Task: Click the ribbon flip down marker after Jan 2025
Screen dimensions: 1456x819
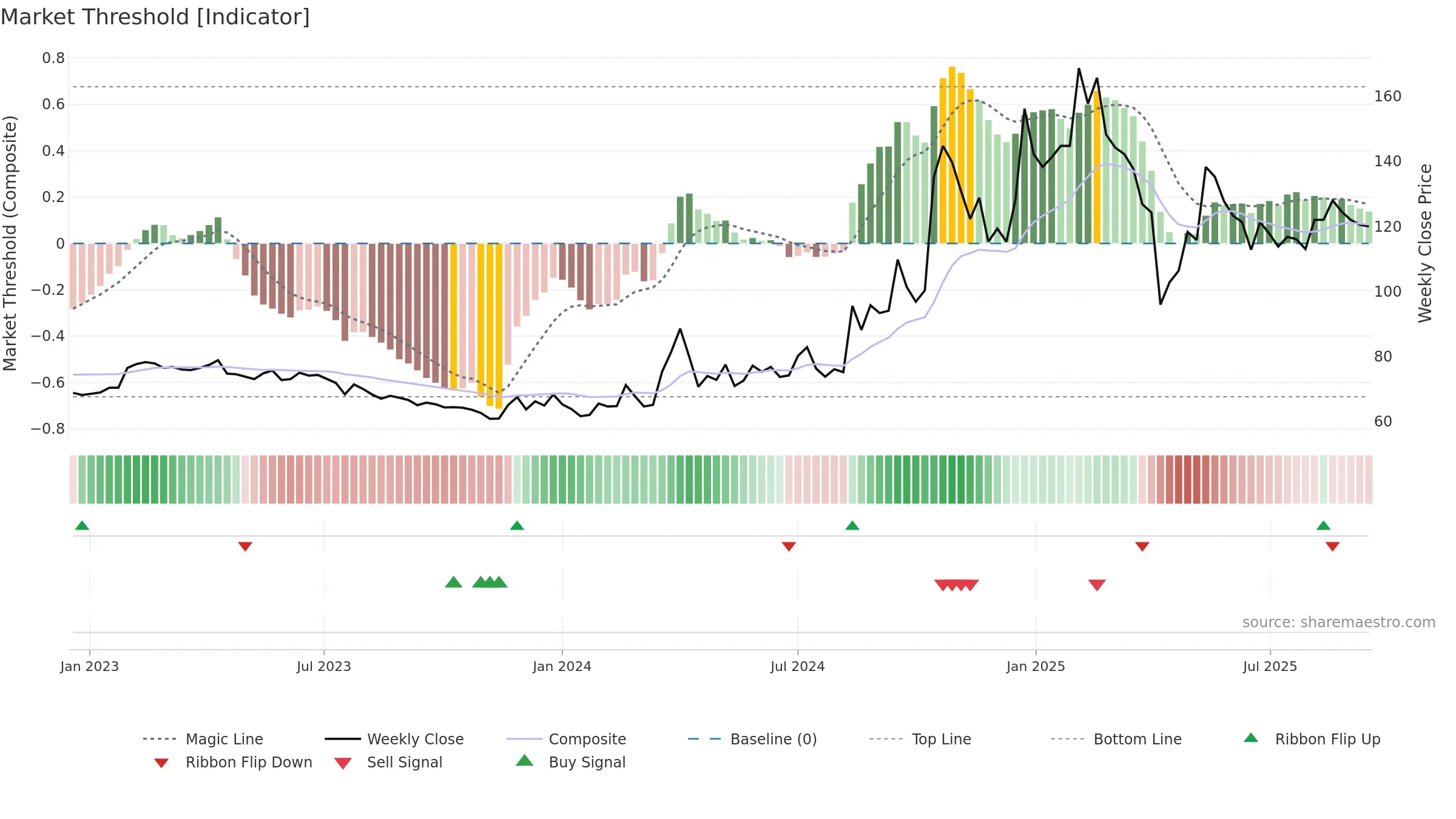Action: 1142,547
